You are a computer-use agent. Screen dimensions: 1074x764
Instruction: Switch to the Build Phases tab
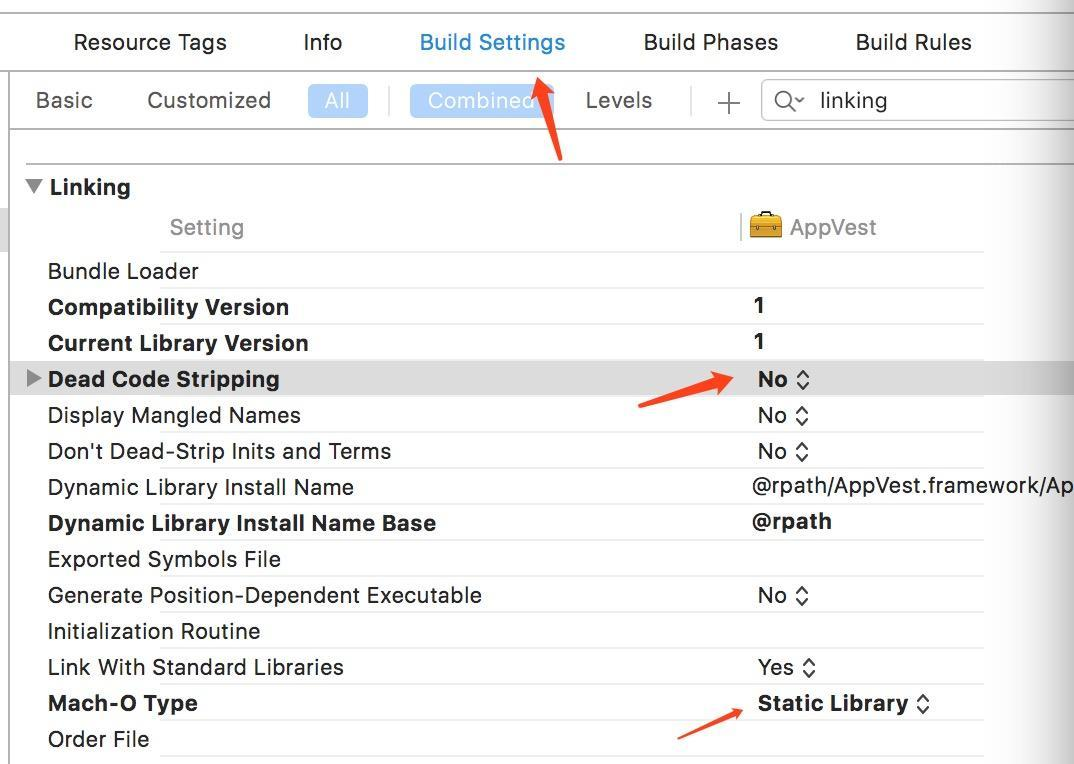click(x=710, y=42)
